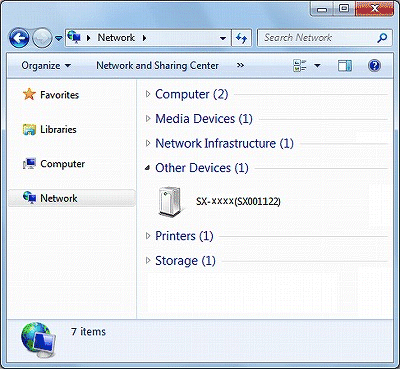Click the Printers (1) heading
Screen dimensions: 400x369
[184, 236]
